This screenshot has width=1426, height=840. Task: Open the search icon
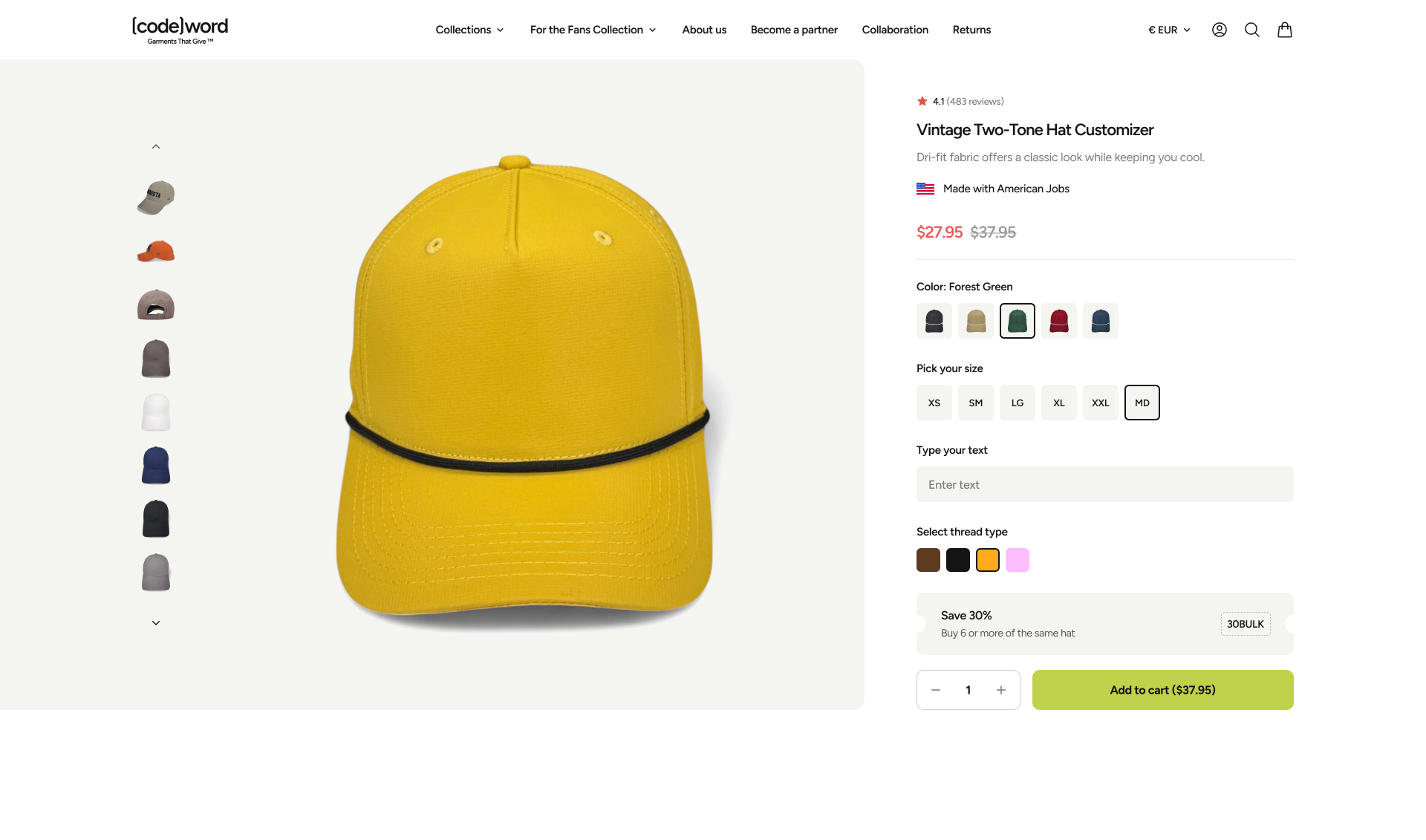point(1252,30)
